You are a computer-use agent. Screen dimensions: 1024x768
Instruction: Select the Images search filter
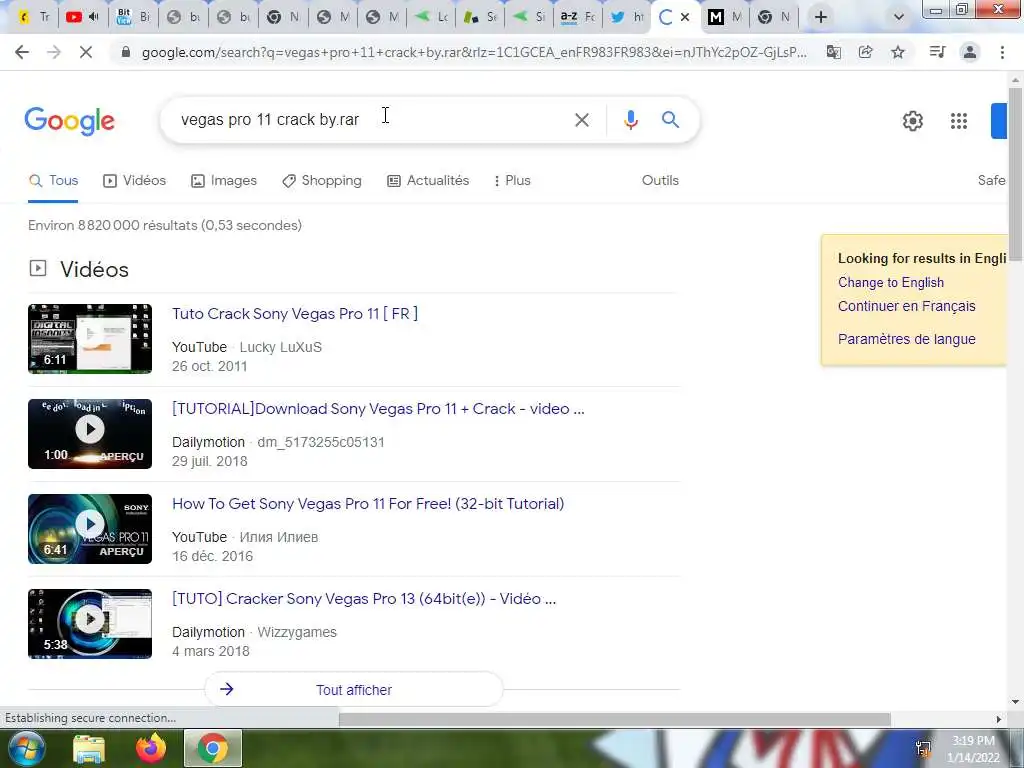point(224,181)
